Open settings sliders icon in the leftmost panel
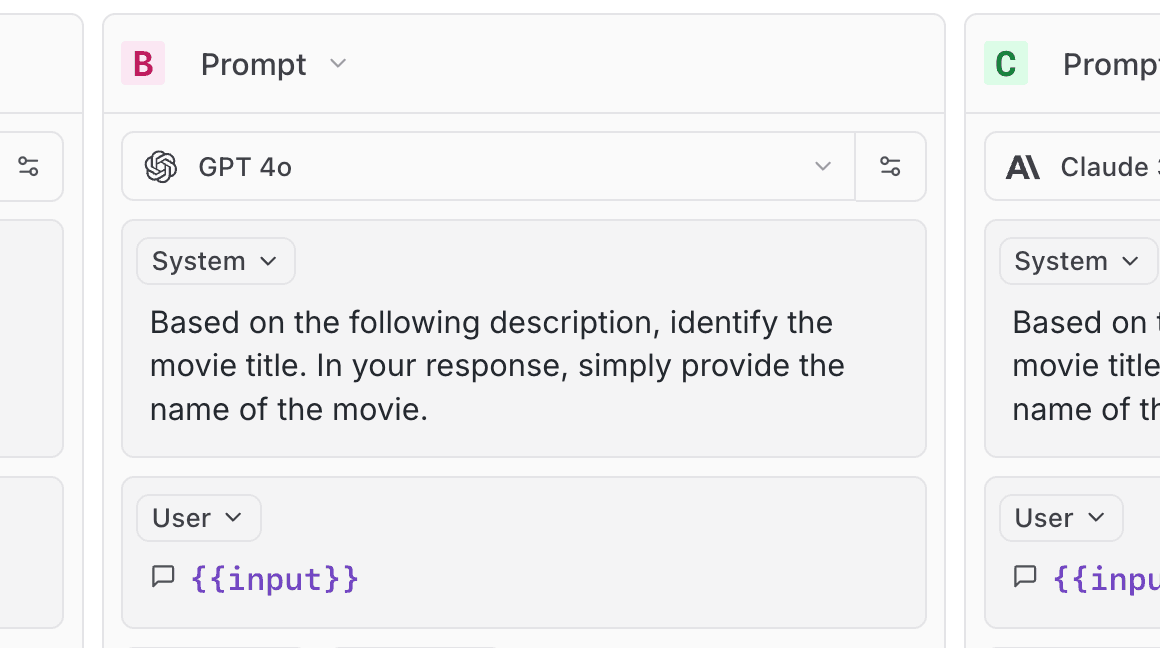The height and width of the screenshot is (648, 1160). [x=28, y=167]
